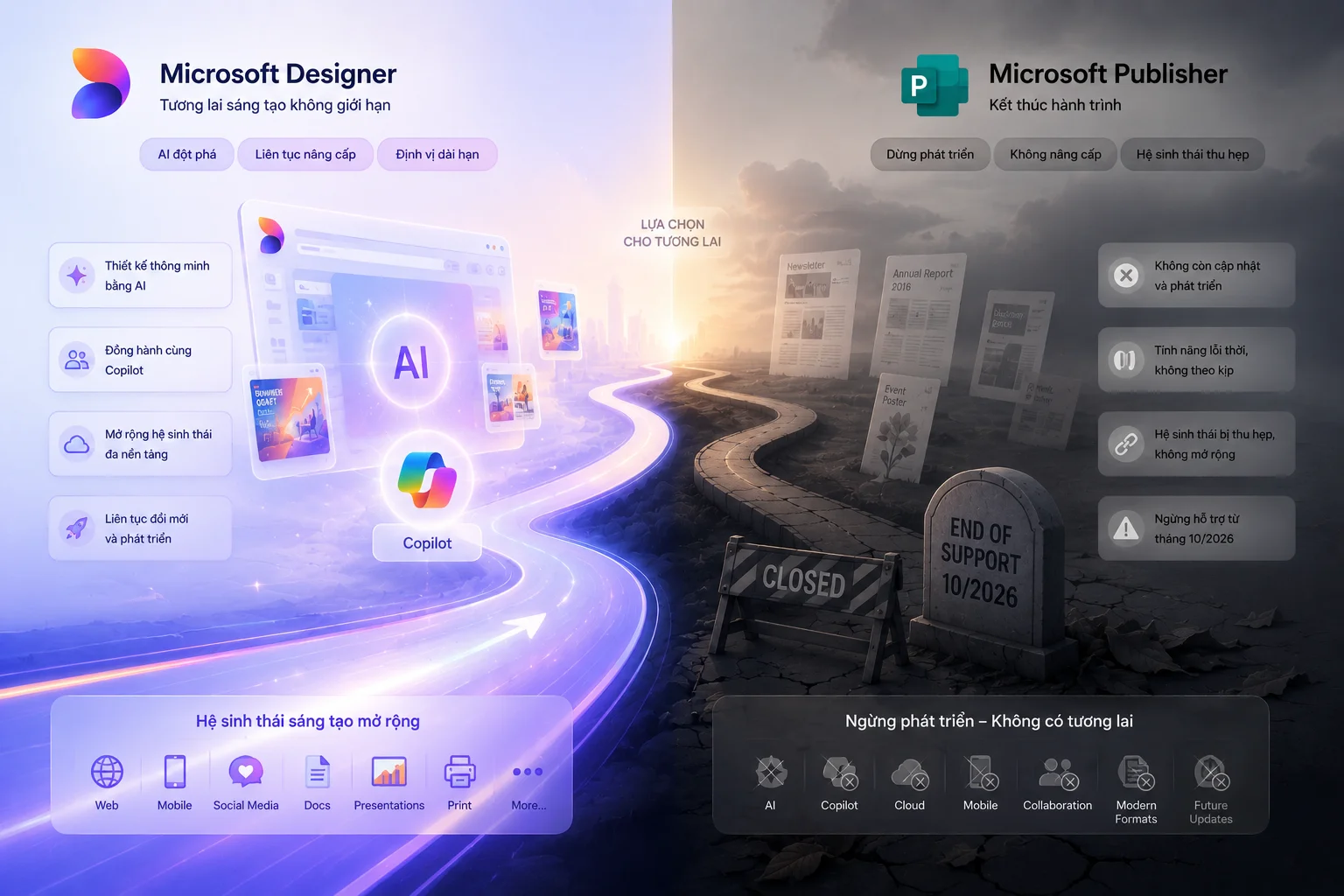Select the Liên tục nâng cấp pill
The image size is (1344, 896).
pyautogui.click(x=305, y=154)
